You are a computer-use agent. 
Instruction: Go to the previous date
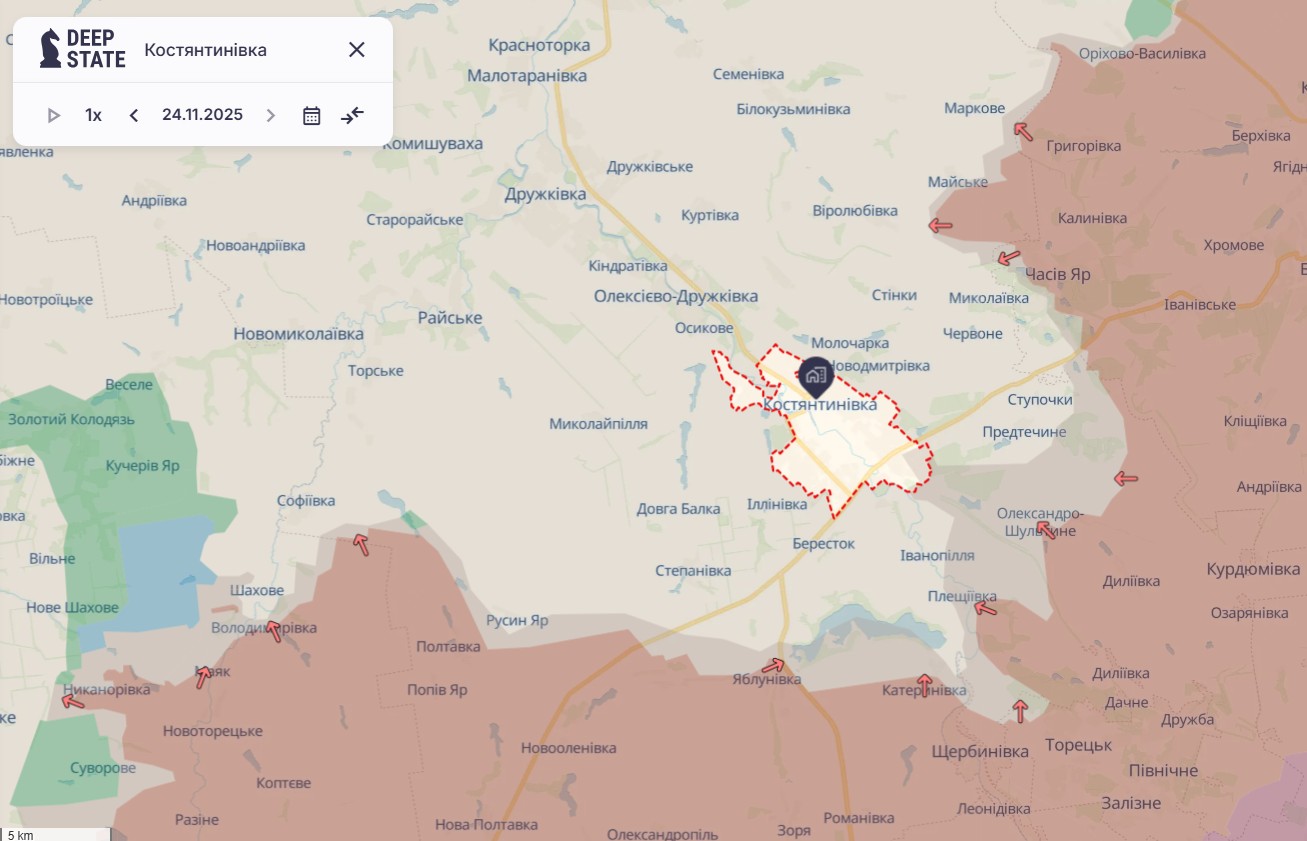134,115
